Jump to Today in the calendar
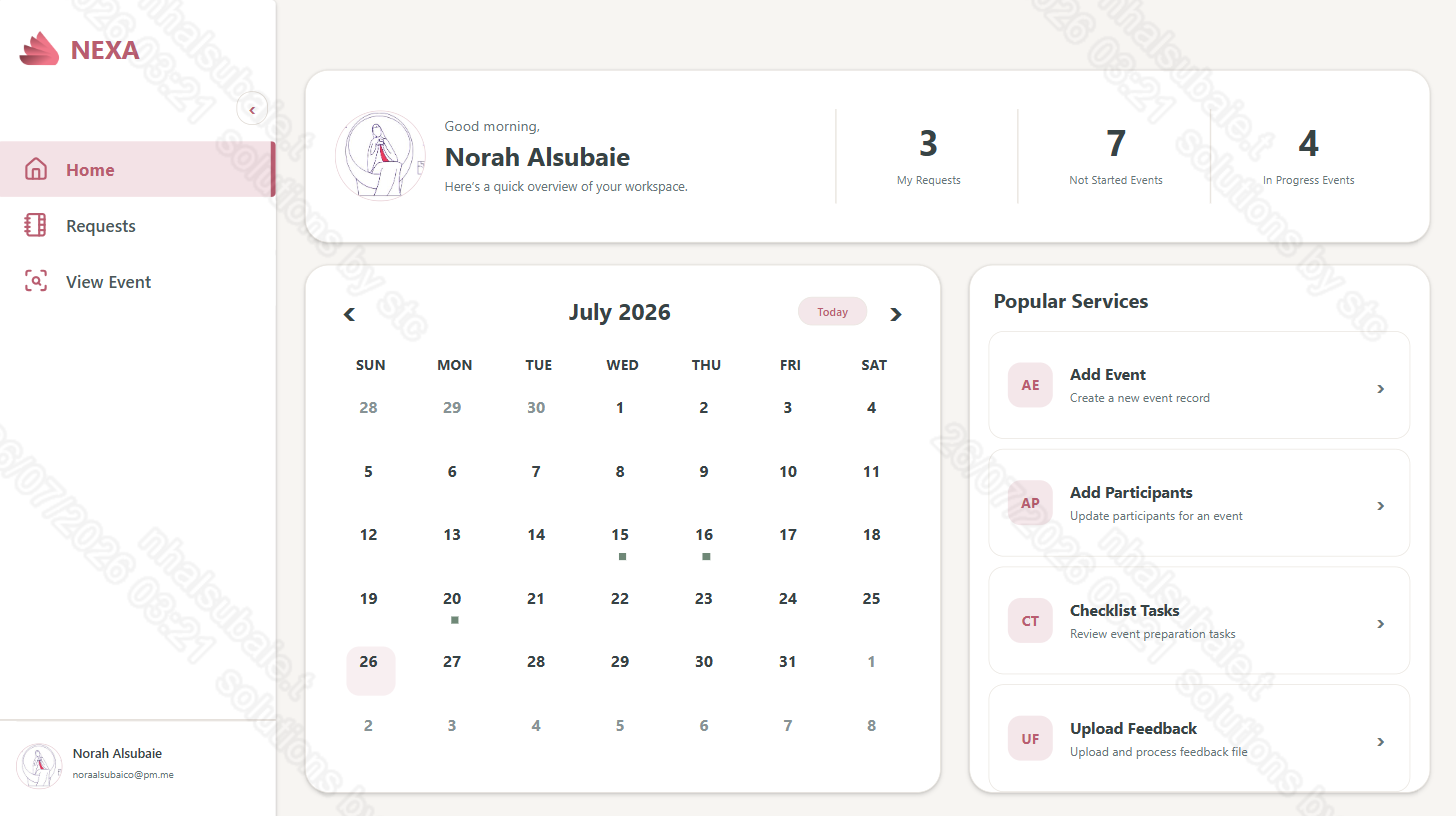1456x816 pixels. (x=832, y=312)
